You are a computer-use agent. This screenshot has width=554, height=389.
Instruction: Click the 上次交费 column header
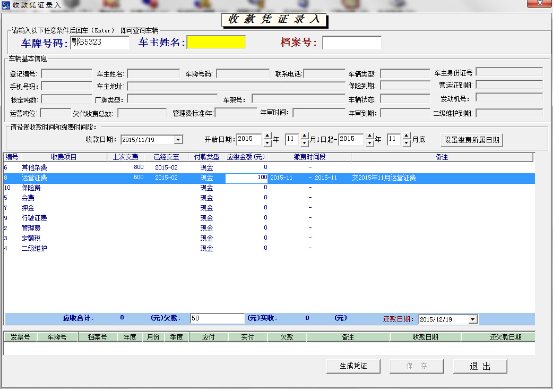pos(125,157)
